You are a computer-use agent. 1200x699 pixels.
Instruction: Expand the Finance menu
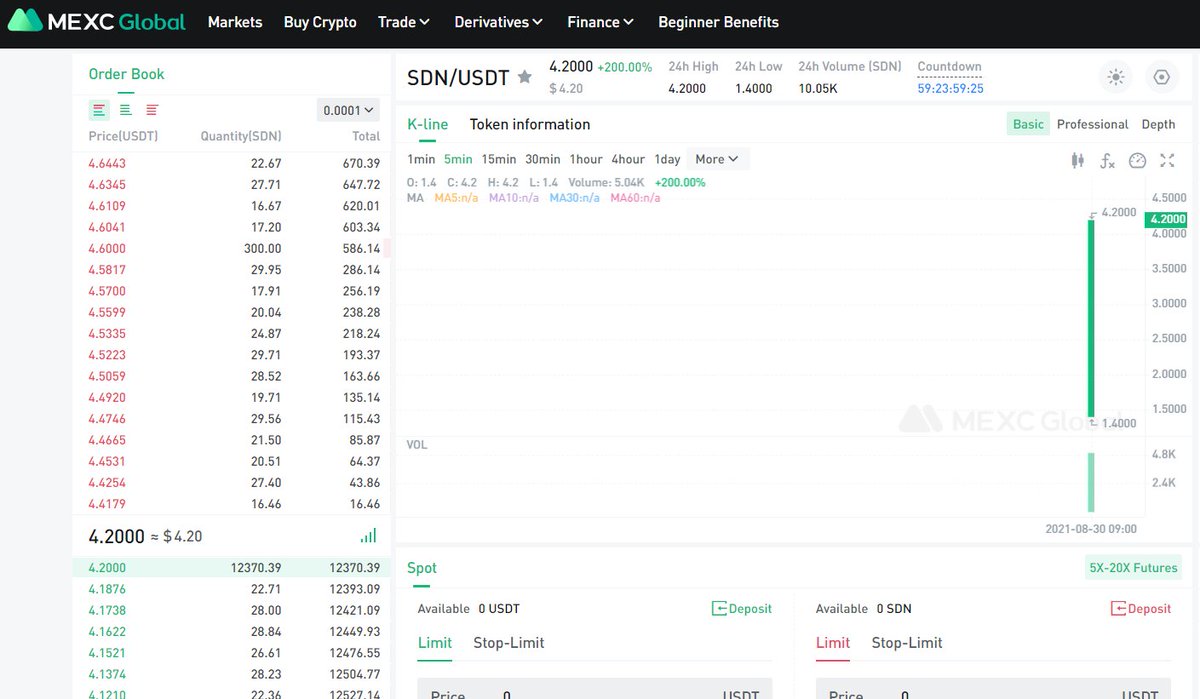[601, 22]
